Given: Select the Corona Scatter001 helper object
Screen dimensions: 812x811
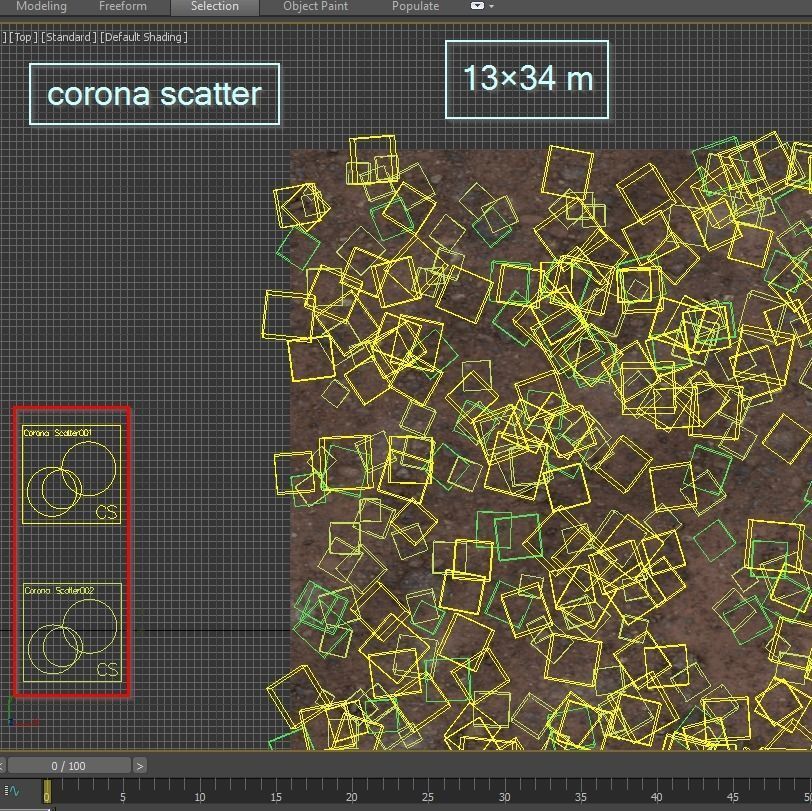Looking at the screenshot, I should 71,474.
